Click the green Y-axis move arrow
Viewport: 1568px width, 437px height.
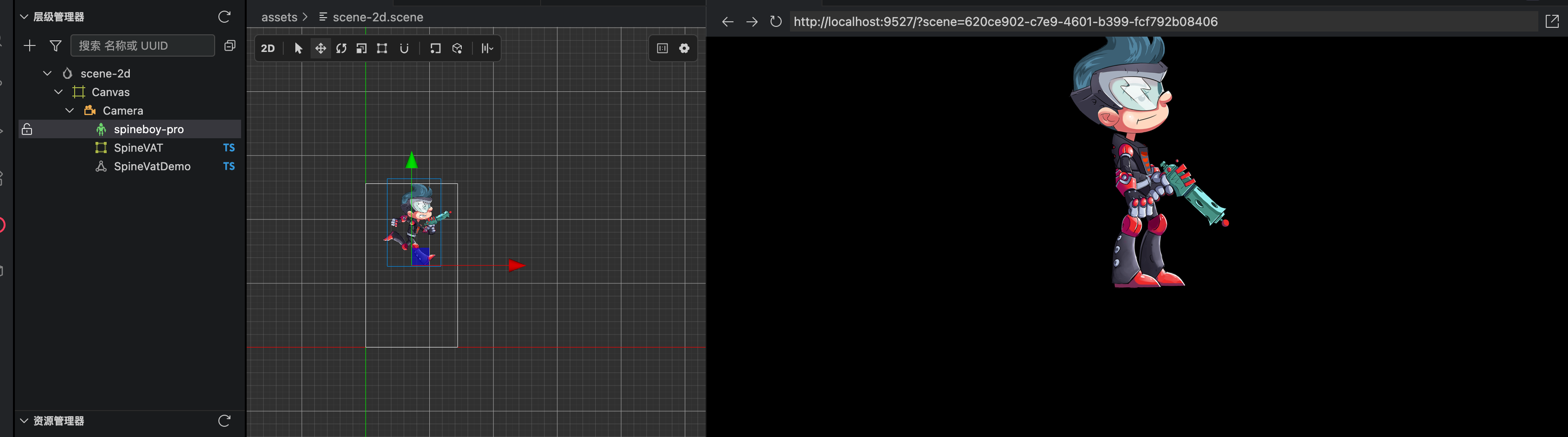412,160
